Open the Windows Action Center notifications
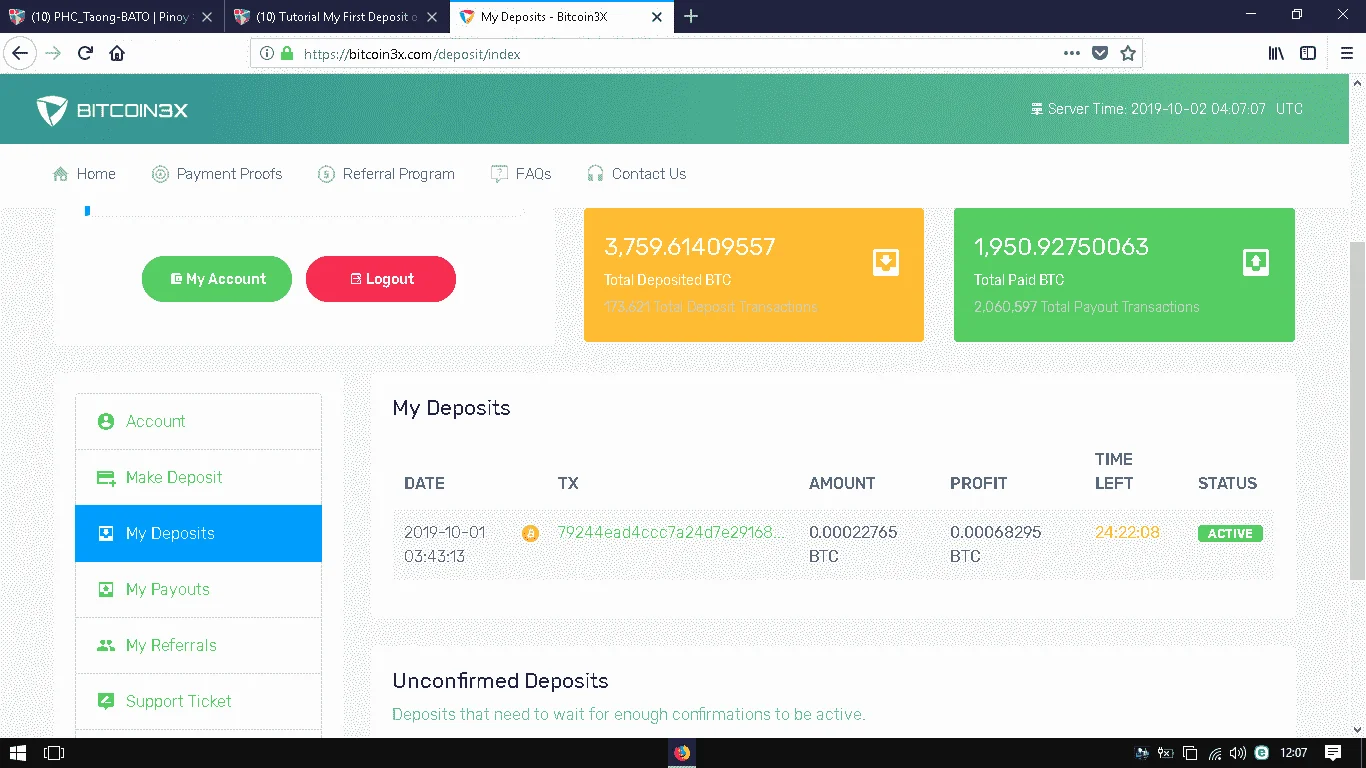 click(1332, 753)
